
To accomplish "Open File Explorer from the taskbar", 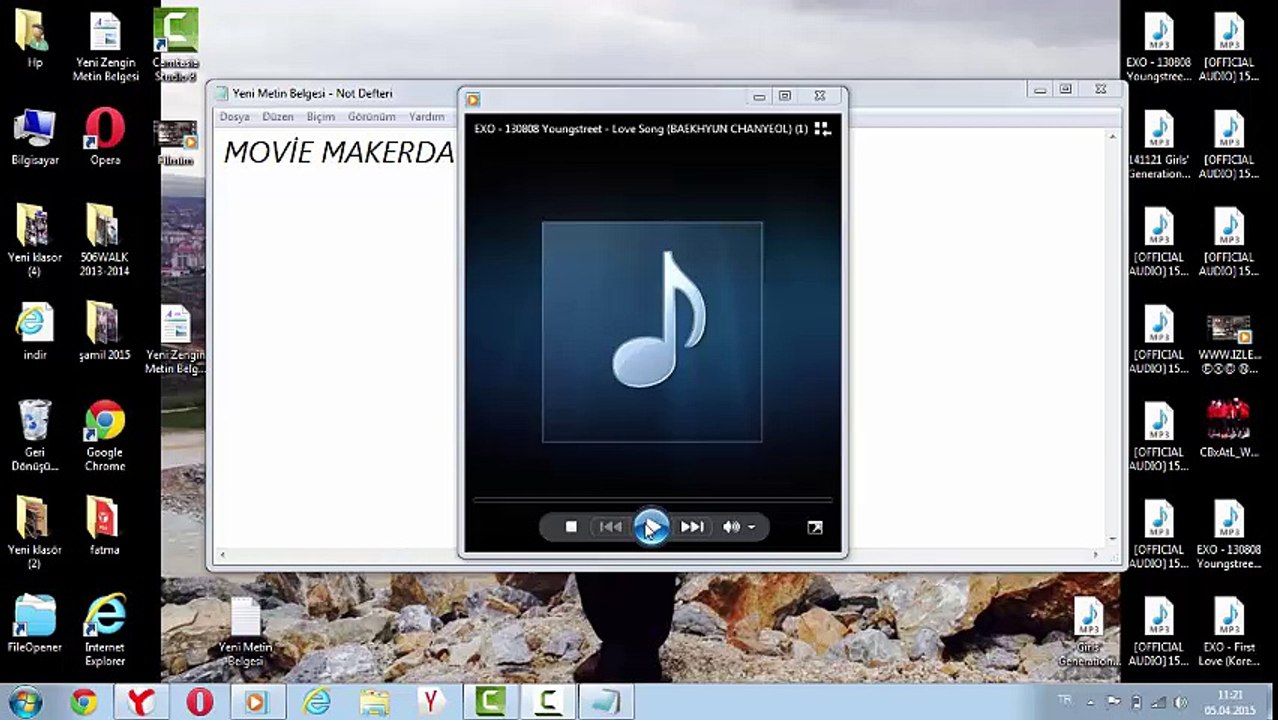I will (x=373, y=702).
